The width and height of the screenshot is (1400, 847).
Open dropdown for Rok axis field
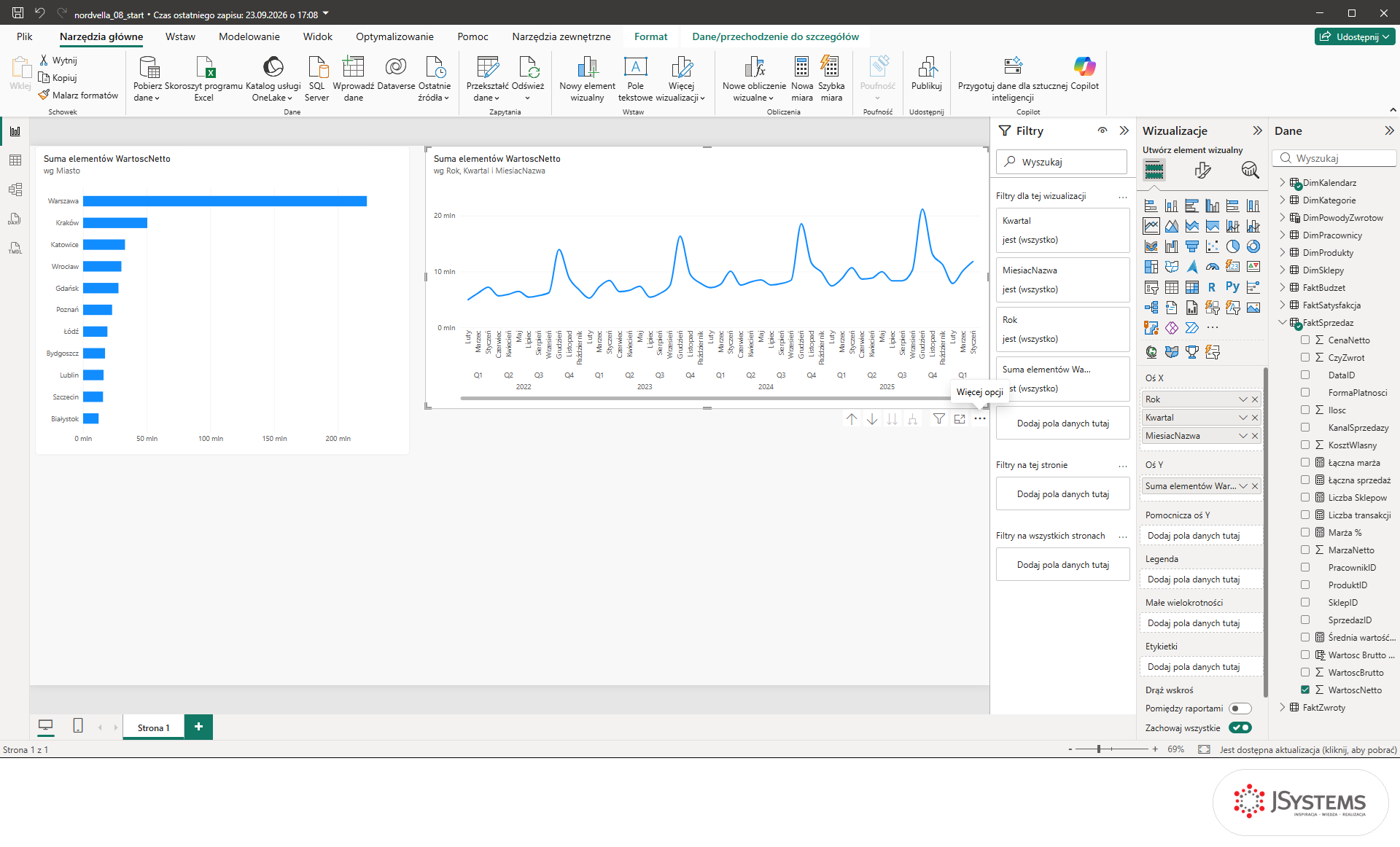(x=1243, y=399)
